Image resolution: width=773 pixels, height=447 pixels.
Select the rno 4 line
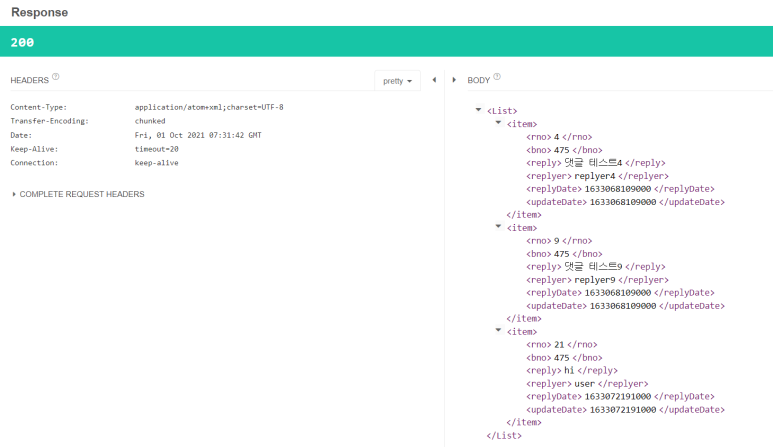tap(559, 137)
